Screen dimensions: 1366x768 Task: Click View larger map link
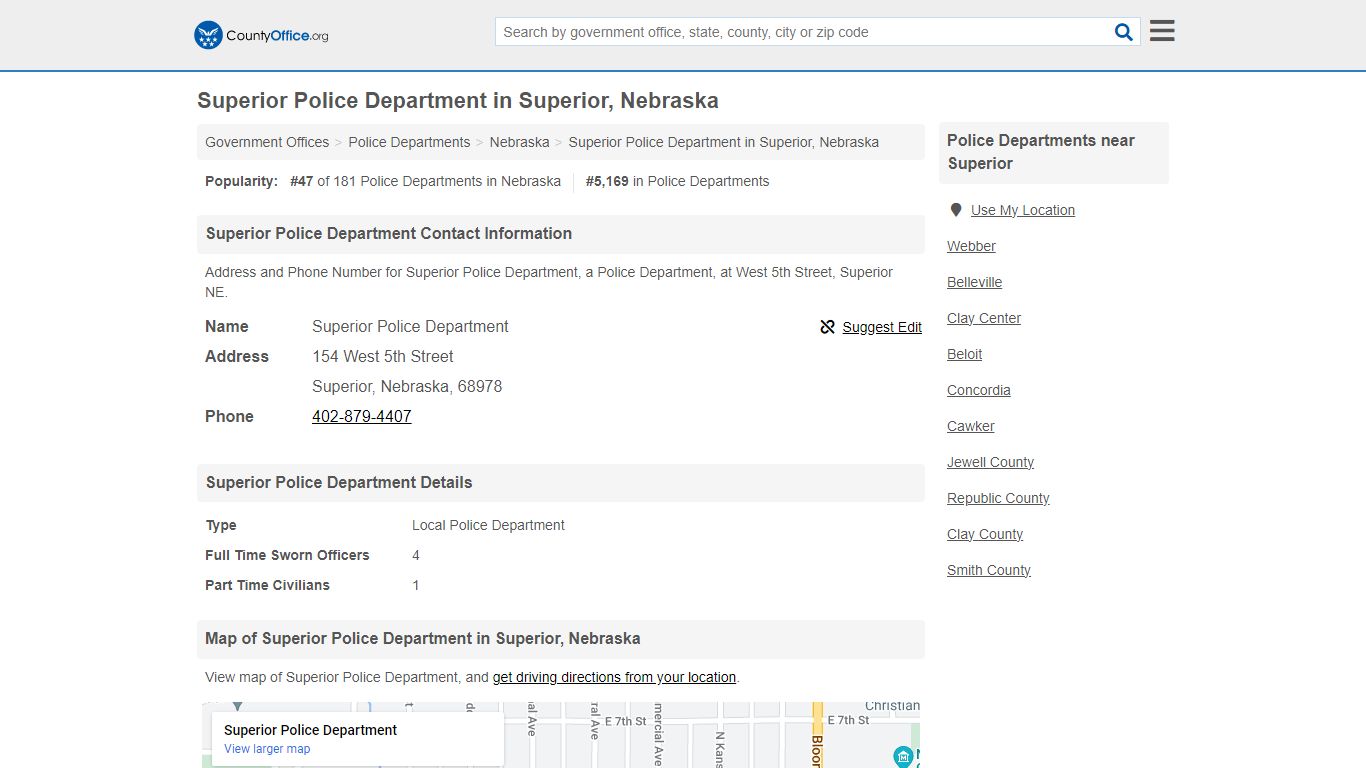[267, 749]
